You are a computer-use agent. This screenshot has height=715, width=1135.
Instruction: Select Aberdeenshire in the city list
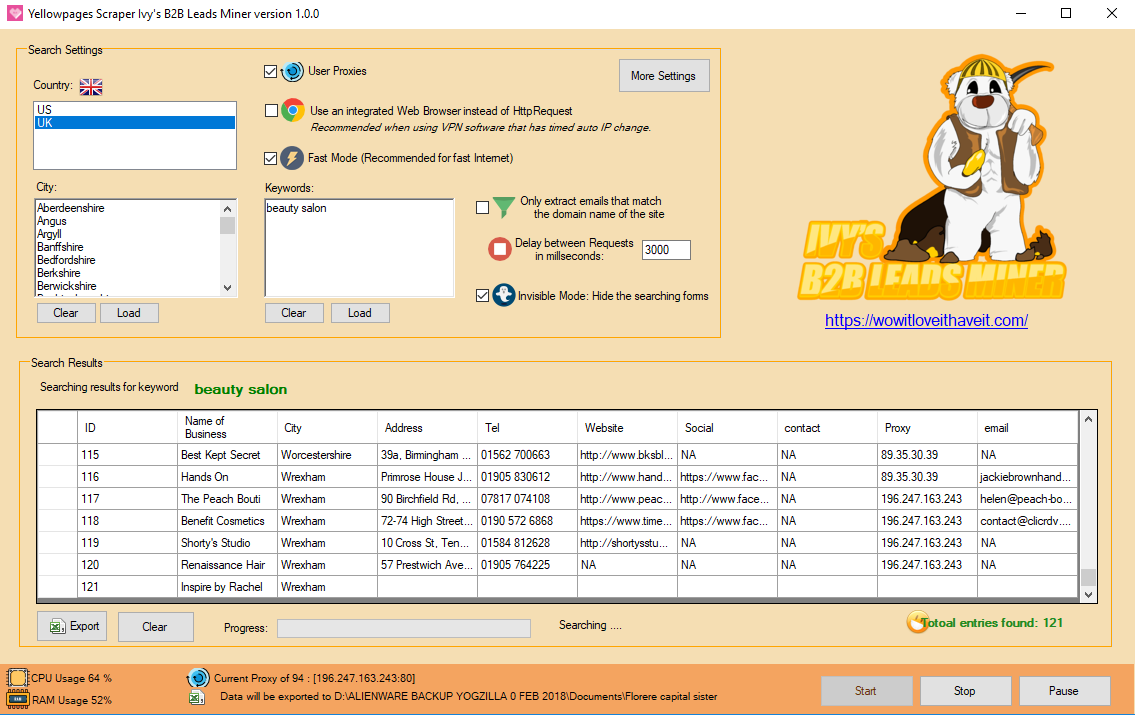tap(70, 208)
